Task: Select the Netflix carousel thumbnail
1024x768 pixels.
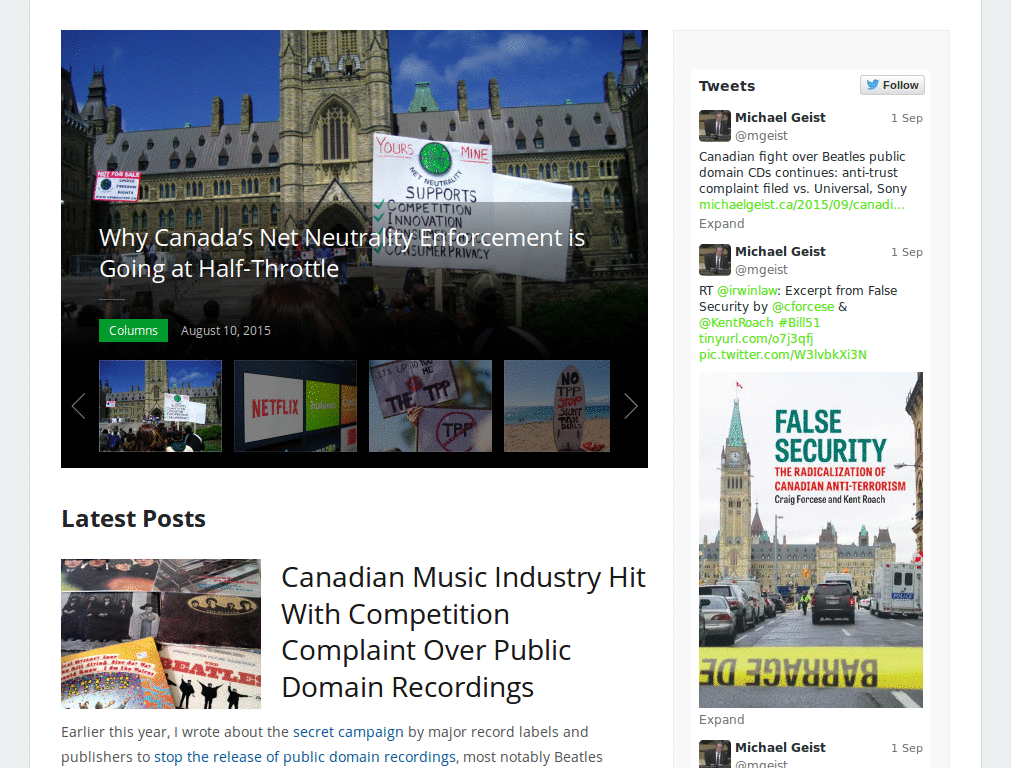Action: [x=296, y=406]
